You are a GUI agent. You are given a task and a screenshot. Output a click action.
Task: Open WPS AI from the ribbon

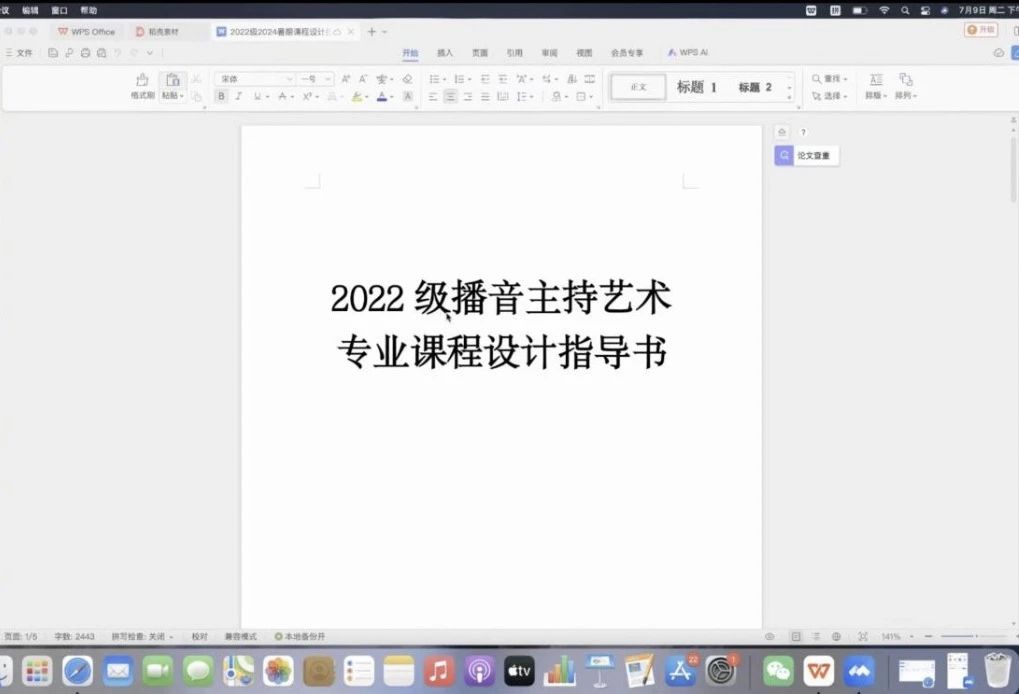tap(688, 53)
